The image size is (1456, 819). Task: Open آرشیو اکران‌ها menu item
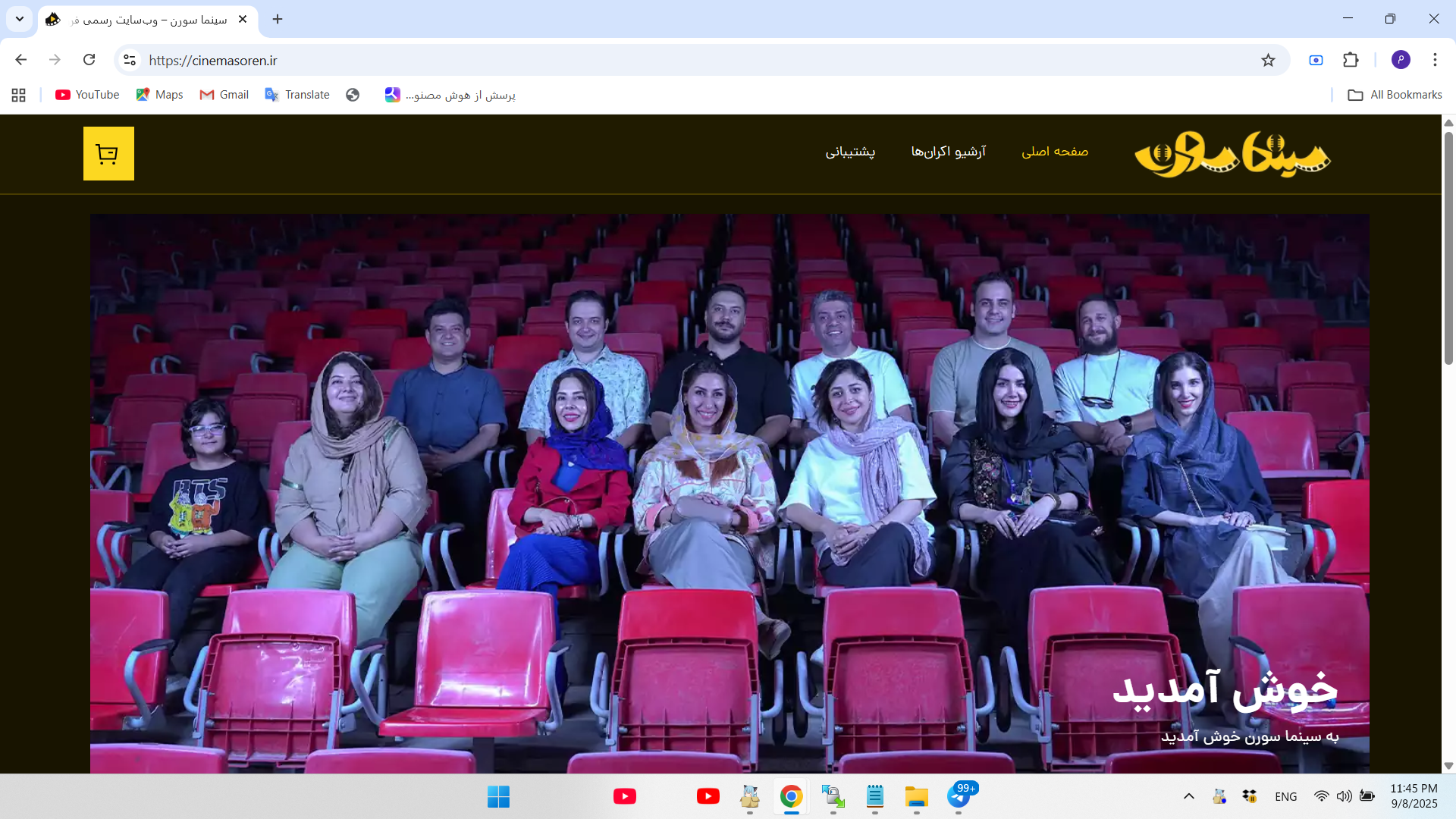point(948,152)
